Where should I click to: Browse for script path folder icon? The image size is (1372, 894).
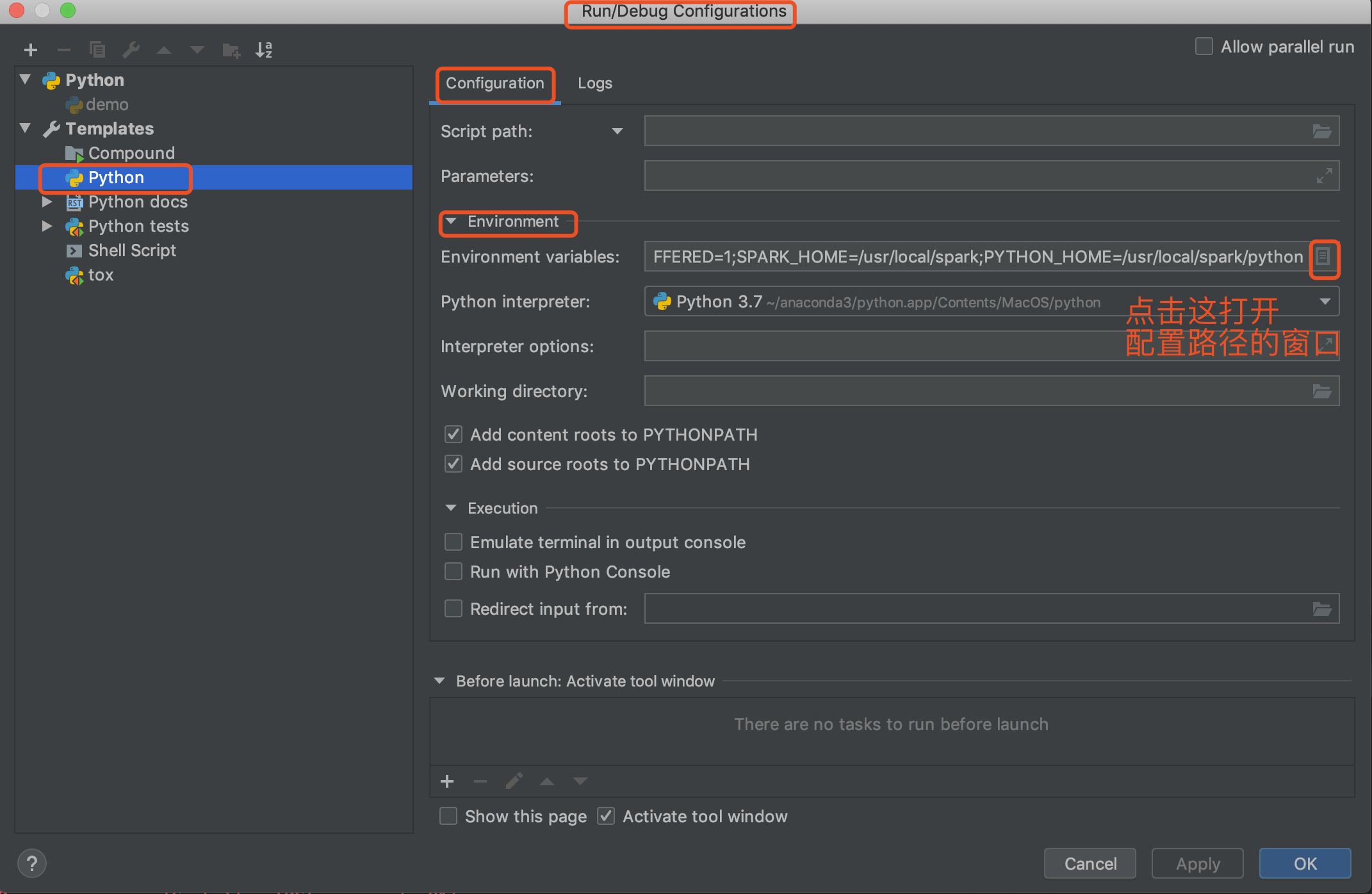point(1321,131)
